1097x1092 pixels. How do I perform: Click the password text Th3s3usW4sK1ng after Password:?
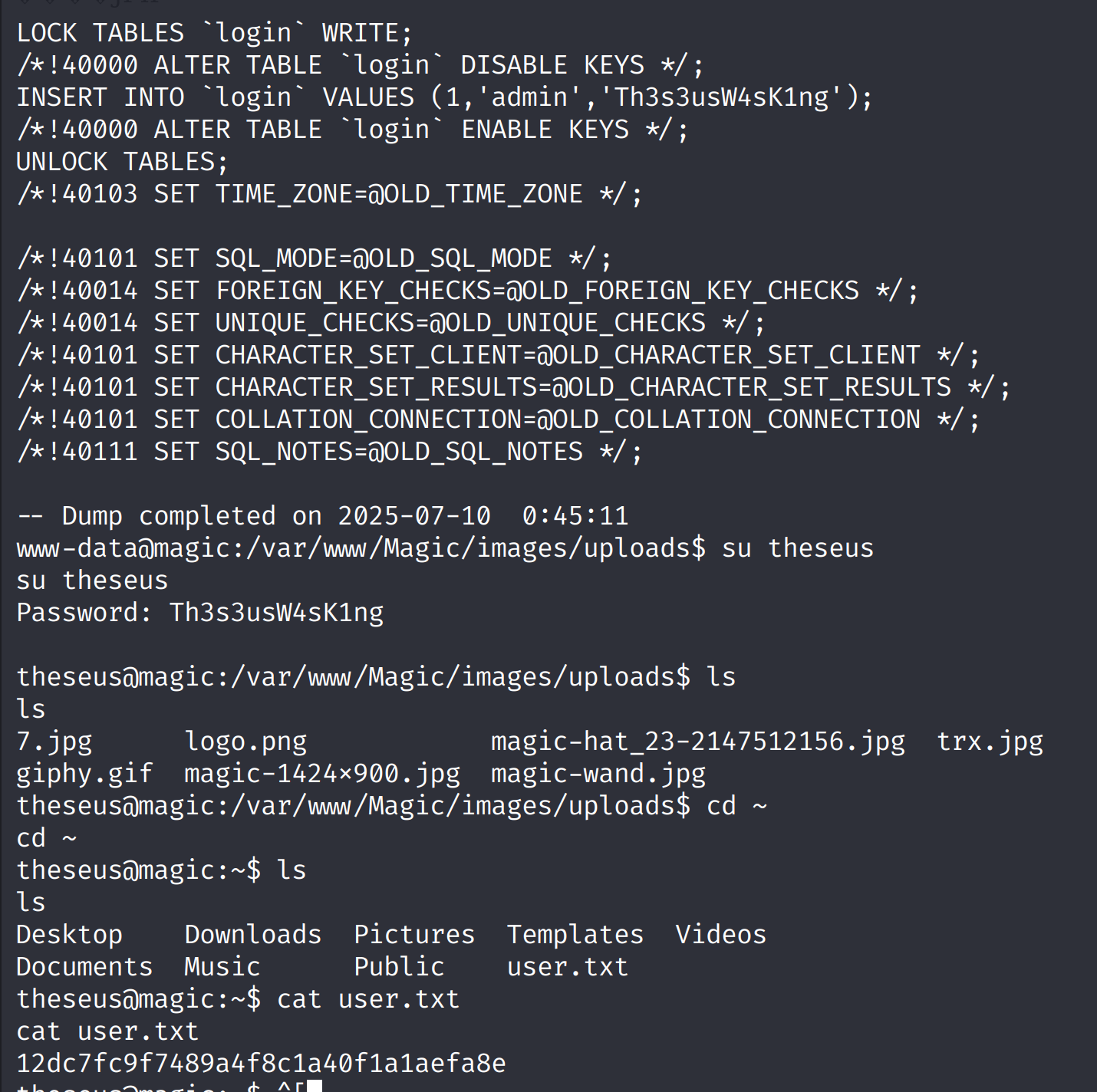pos(276,613)
